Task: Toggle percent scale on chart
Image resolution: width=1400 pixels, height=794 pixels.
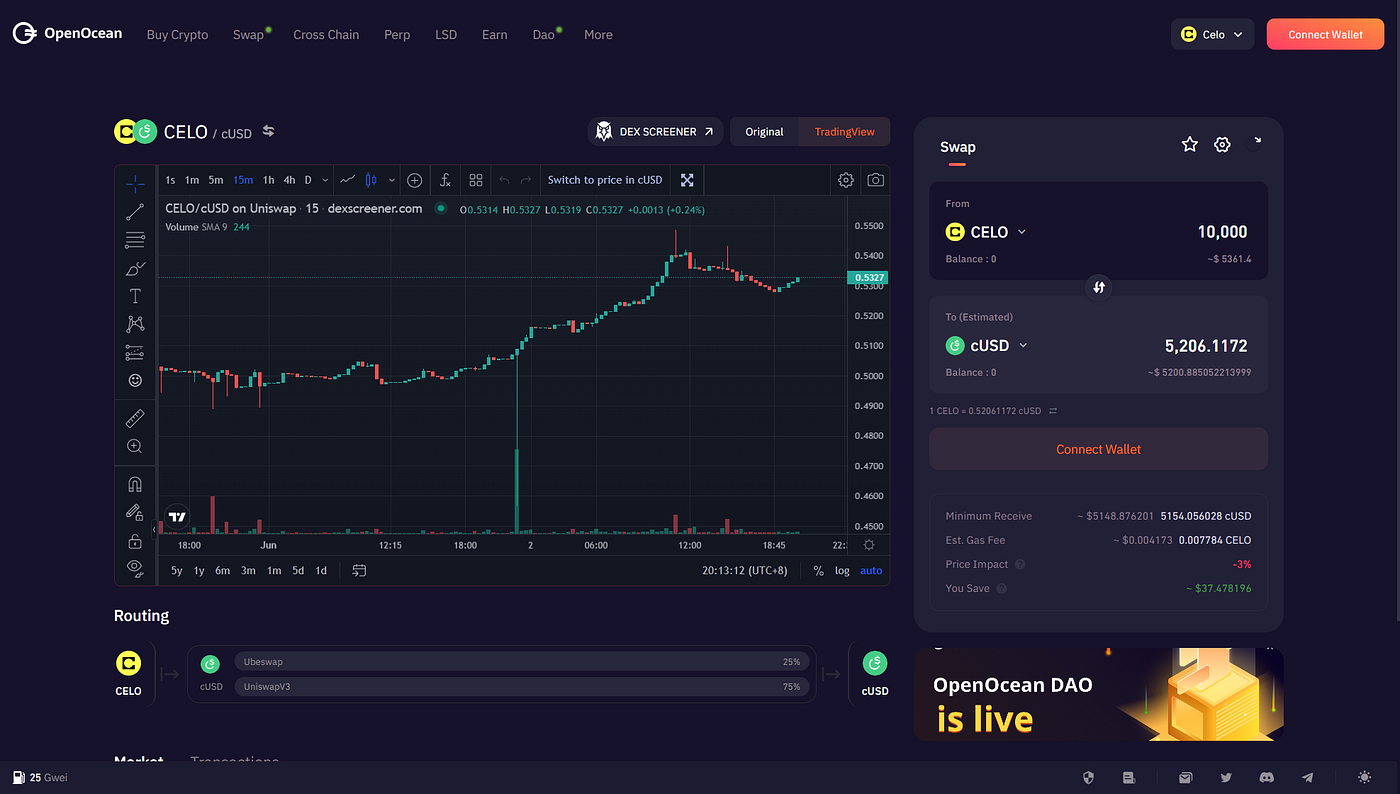Action: [x=818, y=570]
